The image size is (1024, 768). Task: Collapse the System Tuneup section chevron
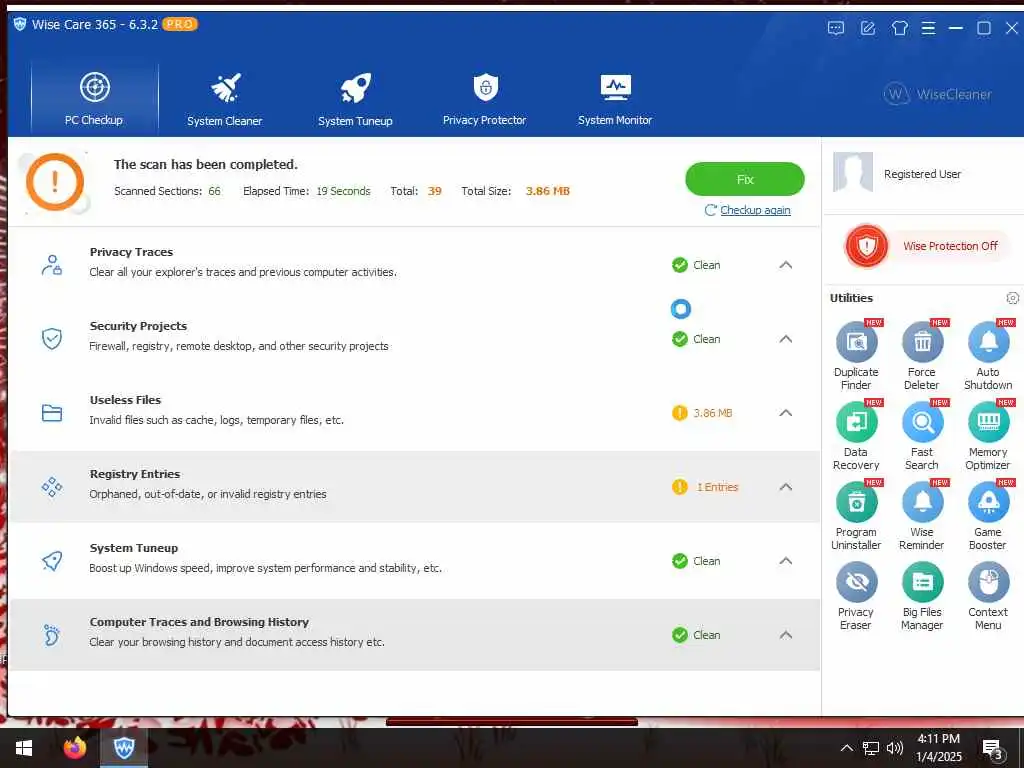[786, 561]
